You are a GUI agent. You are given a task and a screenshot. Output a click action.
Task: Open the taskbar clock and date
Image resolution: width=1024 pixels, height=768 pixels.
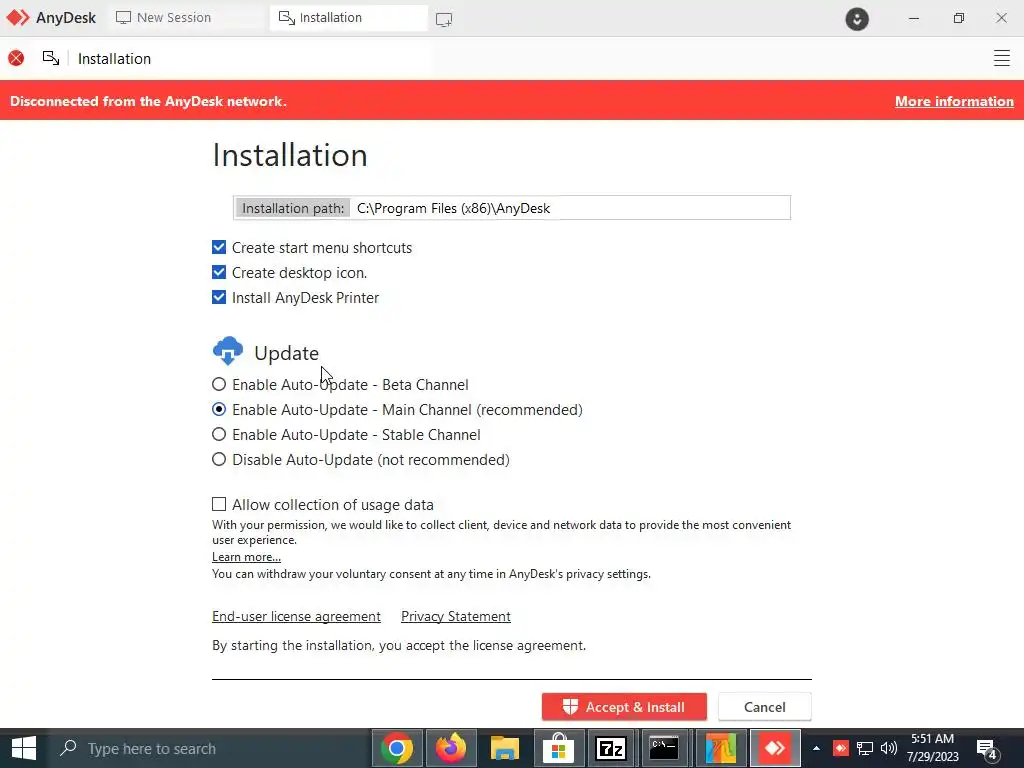933,748
